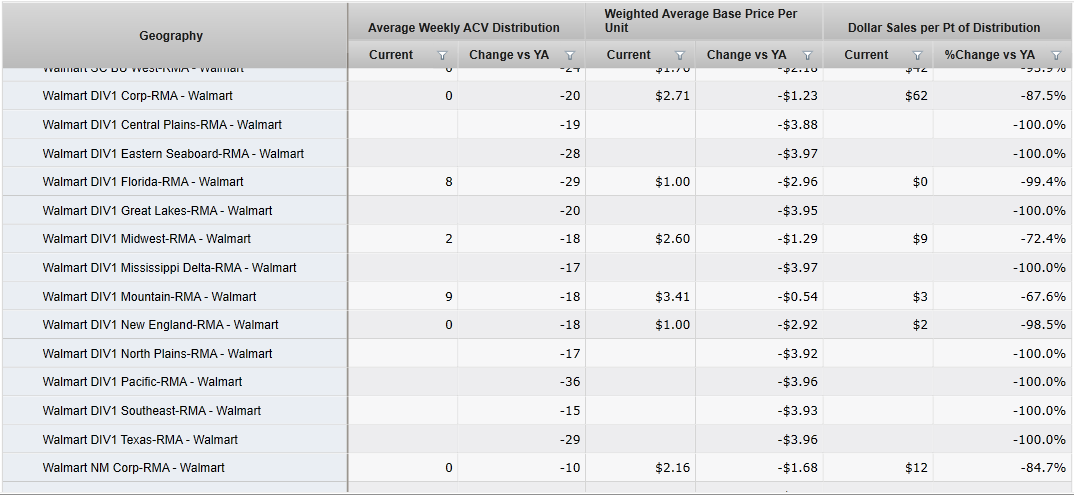Click the -72.4% change cell
Viewport: 1074px width, 496px height.
1042,239
